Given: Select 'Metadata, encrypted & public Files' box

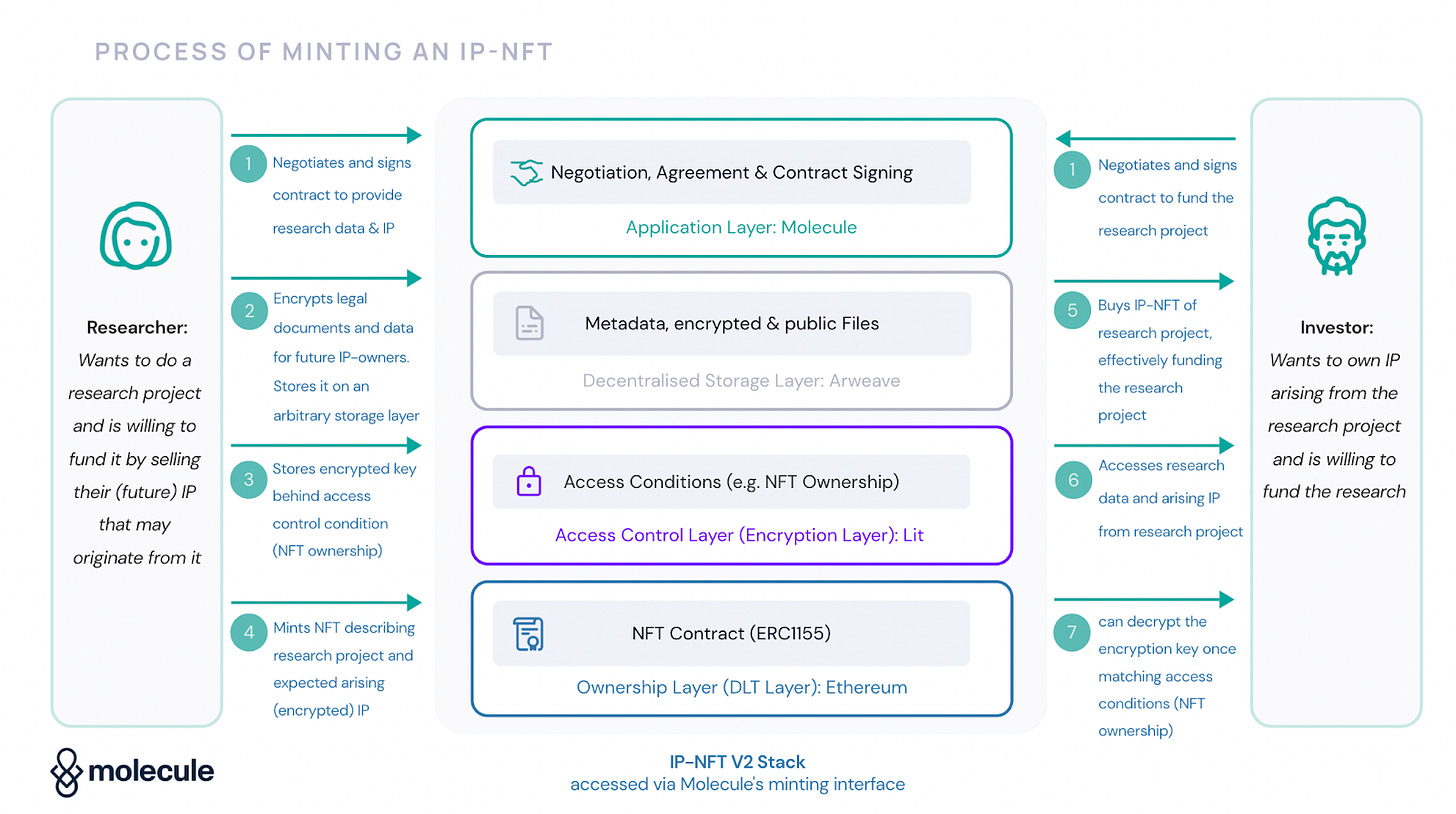Looking at the screenshot, I should pyautogui.click(x=732, y=323).
